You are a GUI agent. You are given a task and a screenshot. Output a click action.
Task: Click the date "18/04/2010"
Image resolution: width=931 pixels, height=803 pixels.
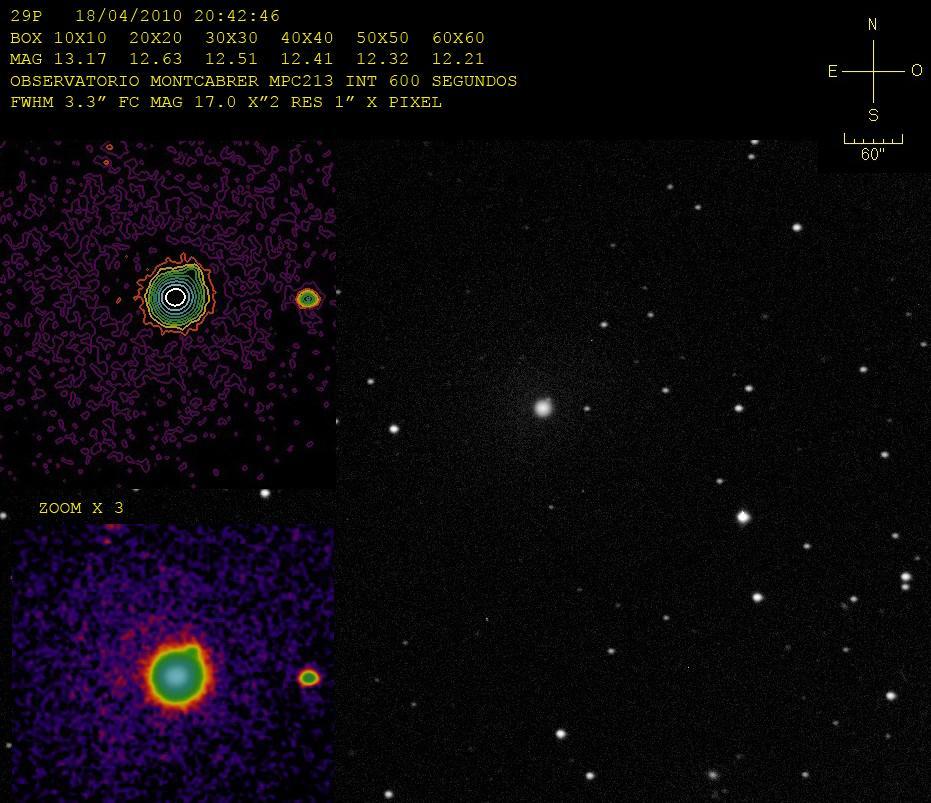[x=128, y=16]
